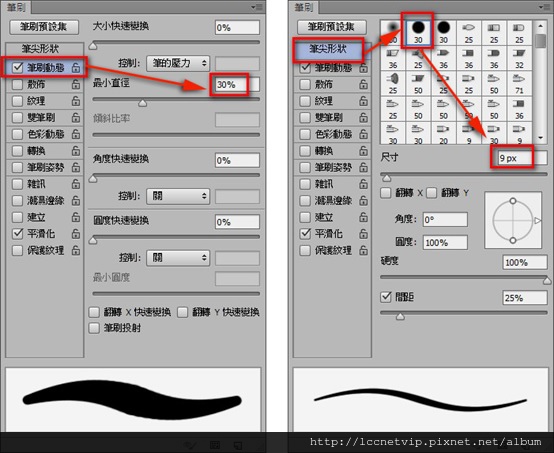Open 控制 dropdown under 圓度快速變換
554x453 pixels.
(178, 258)
